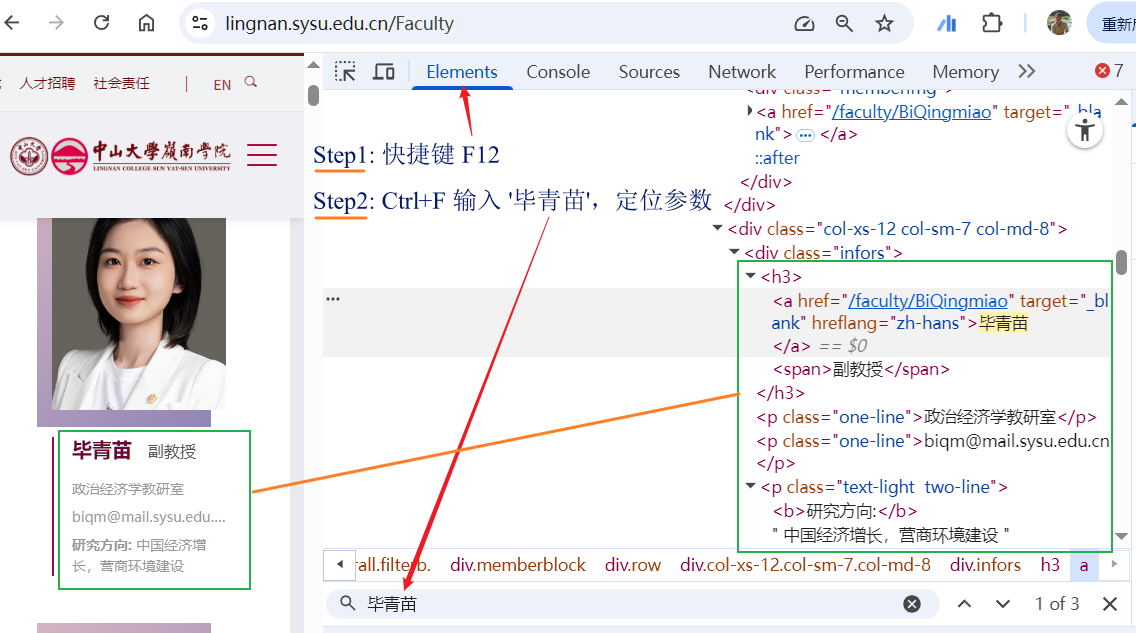Collapse the p text-light two-line node
The width and height of the screenshot is (1136, 633).
[751, 487]
